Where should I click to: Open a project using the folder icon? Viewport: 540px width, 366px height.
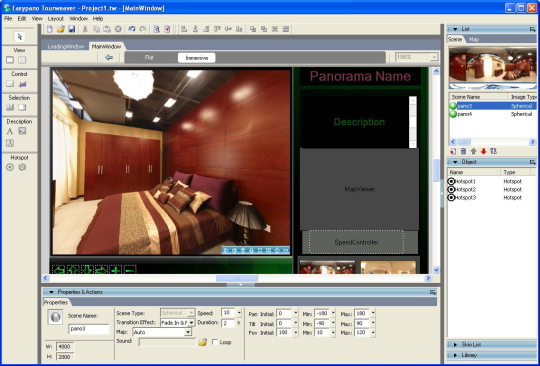coord(61,29)
